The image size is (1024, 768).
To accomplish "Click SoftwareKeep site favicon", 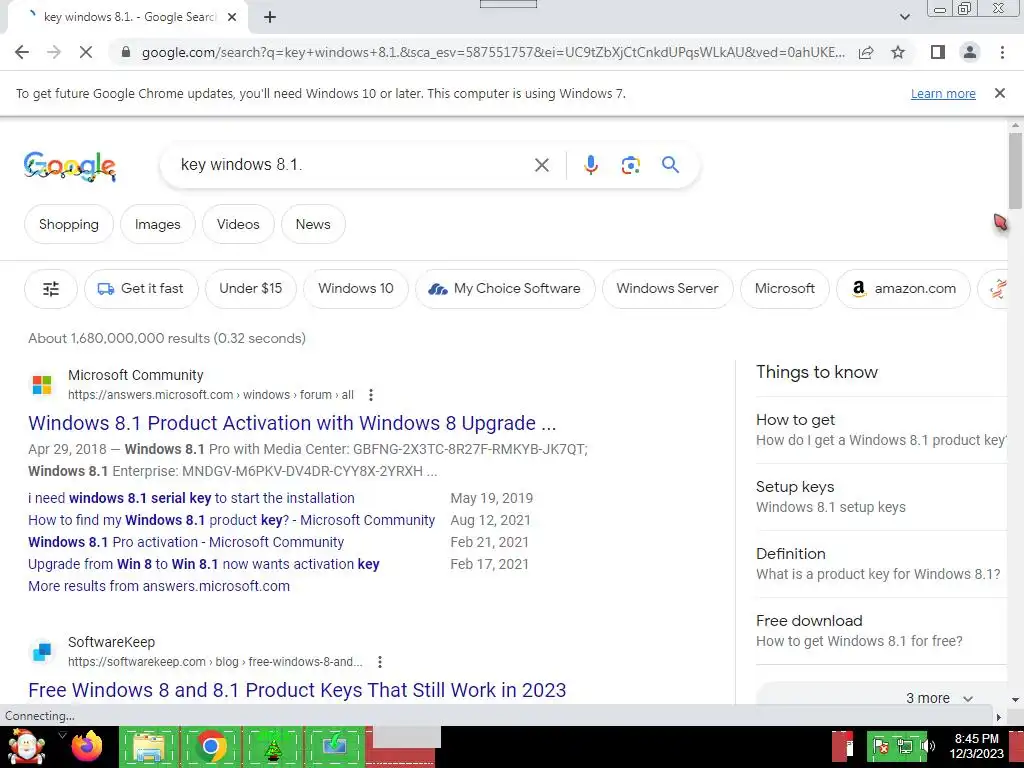I will click(x=42, y=652).
